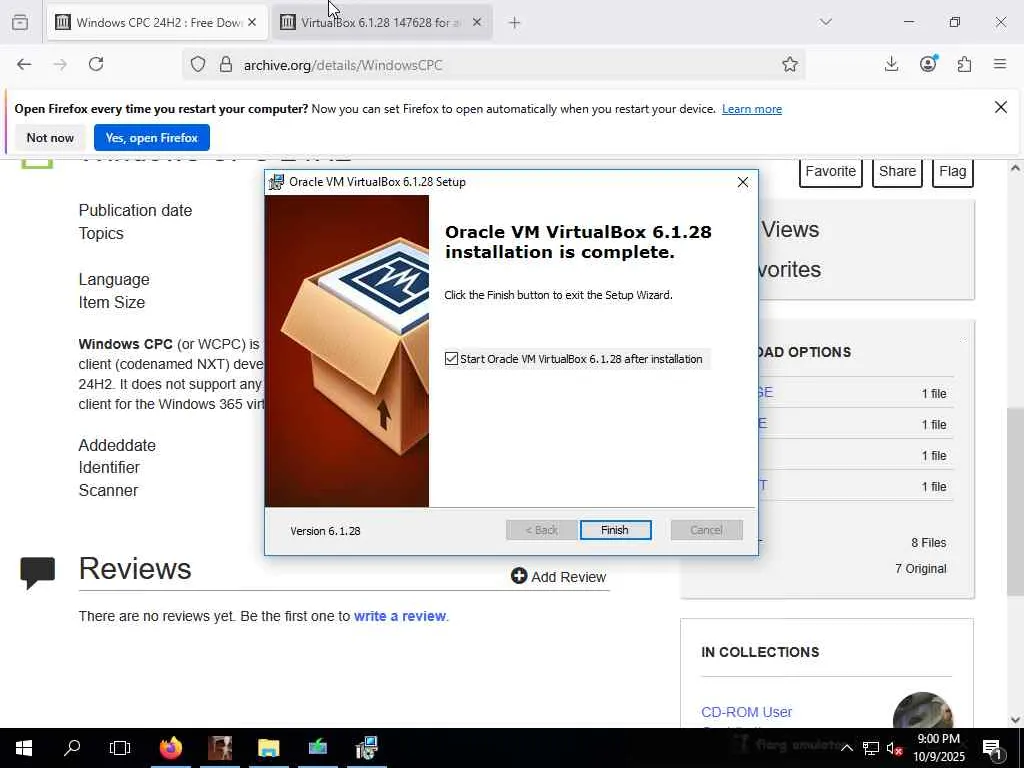
Task: Click Not now in the Firefox notification
Action: coord(50,138)
